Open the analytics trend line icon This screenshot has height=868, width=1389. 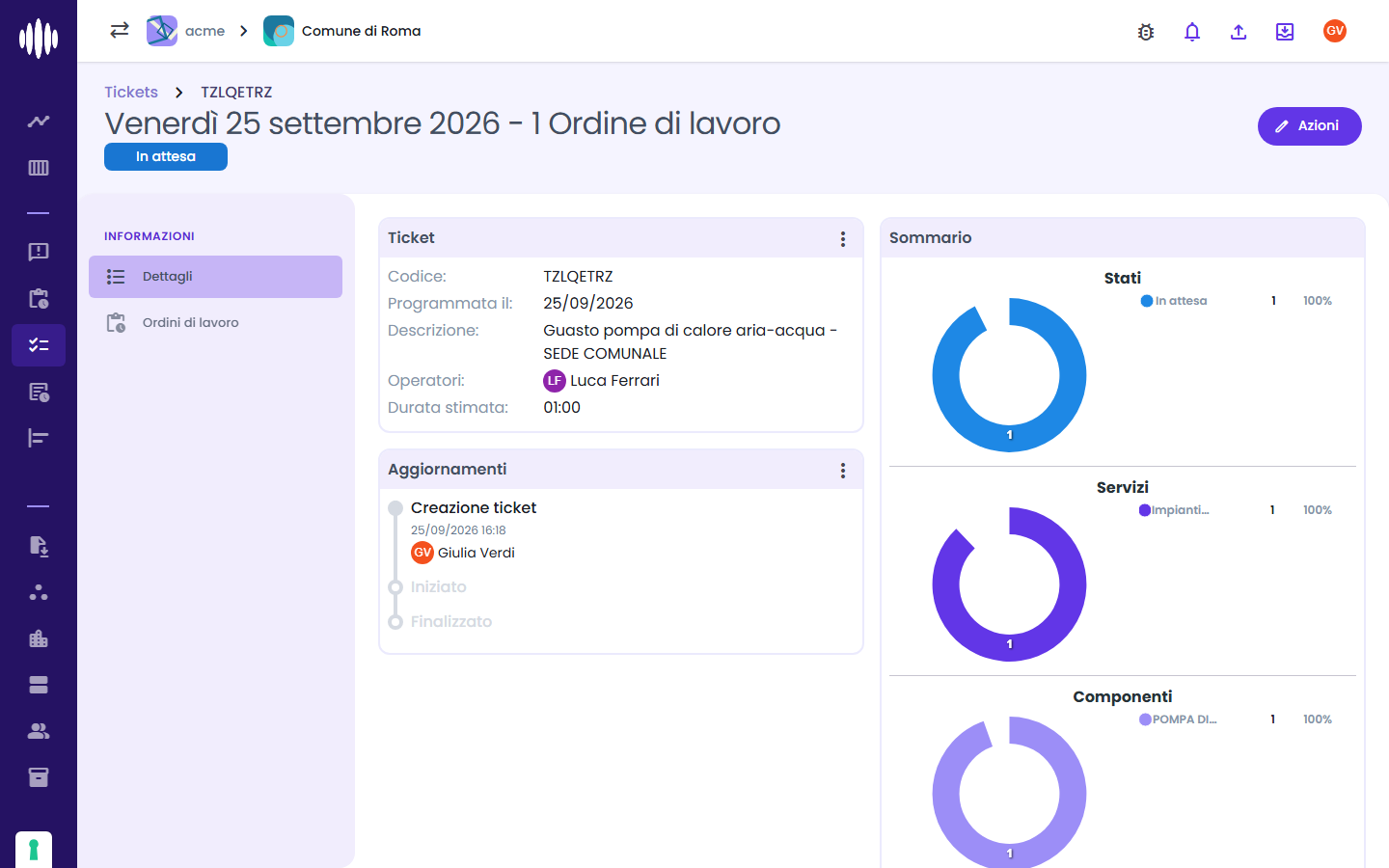39,122
